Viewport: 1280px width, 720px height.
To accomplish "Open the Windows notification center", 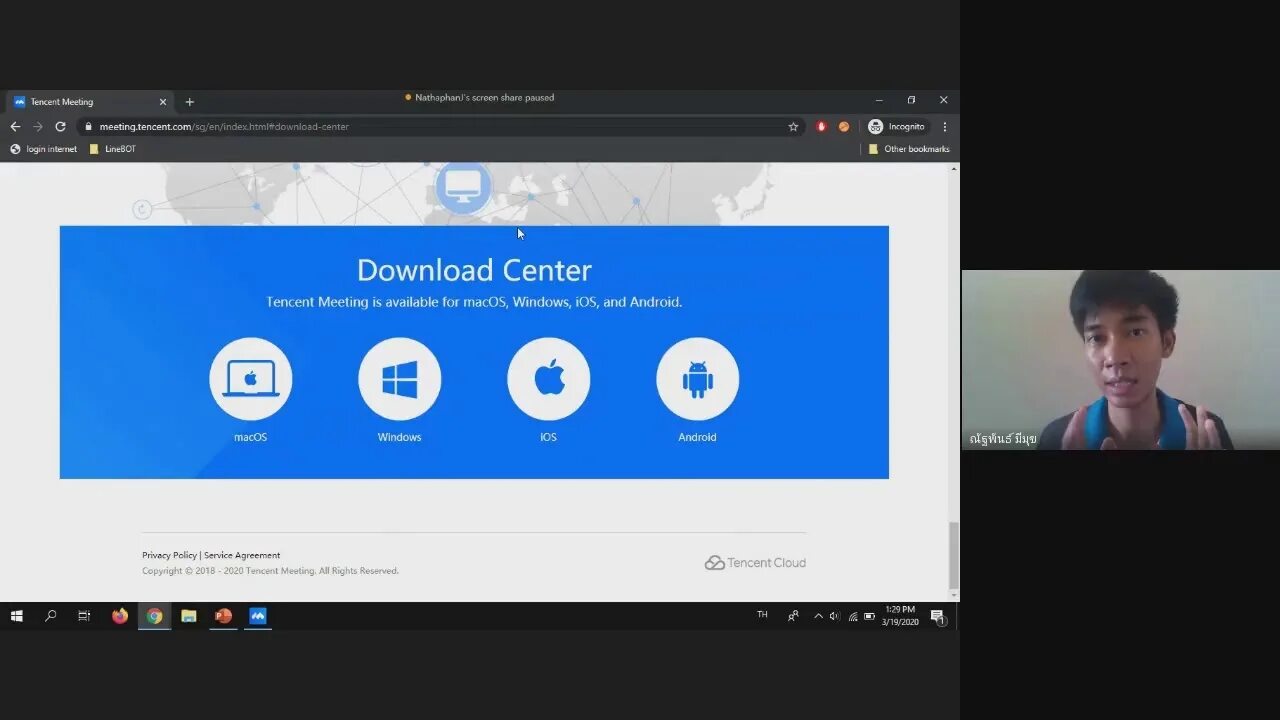I will pos(938,616).
